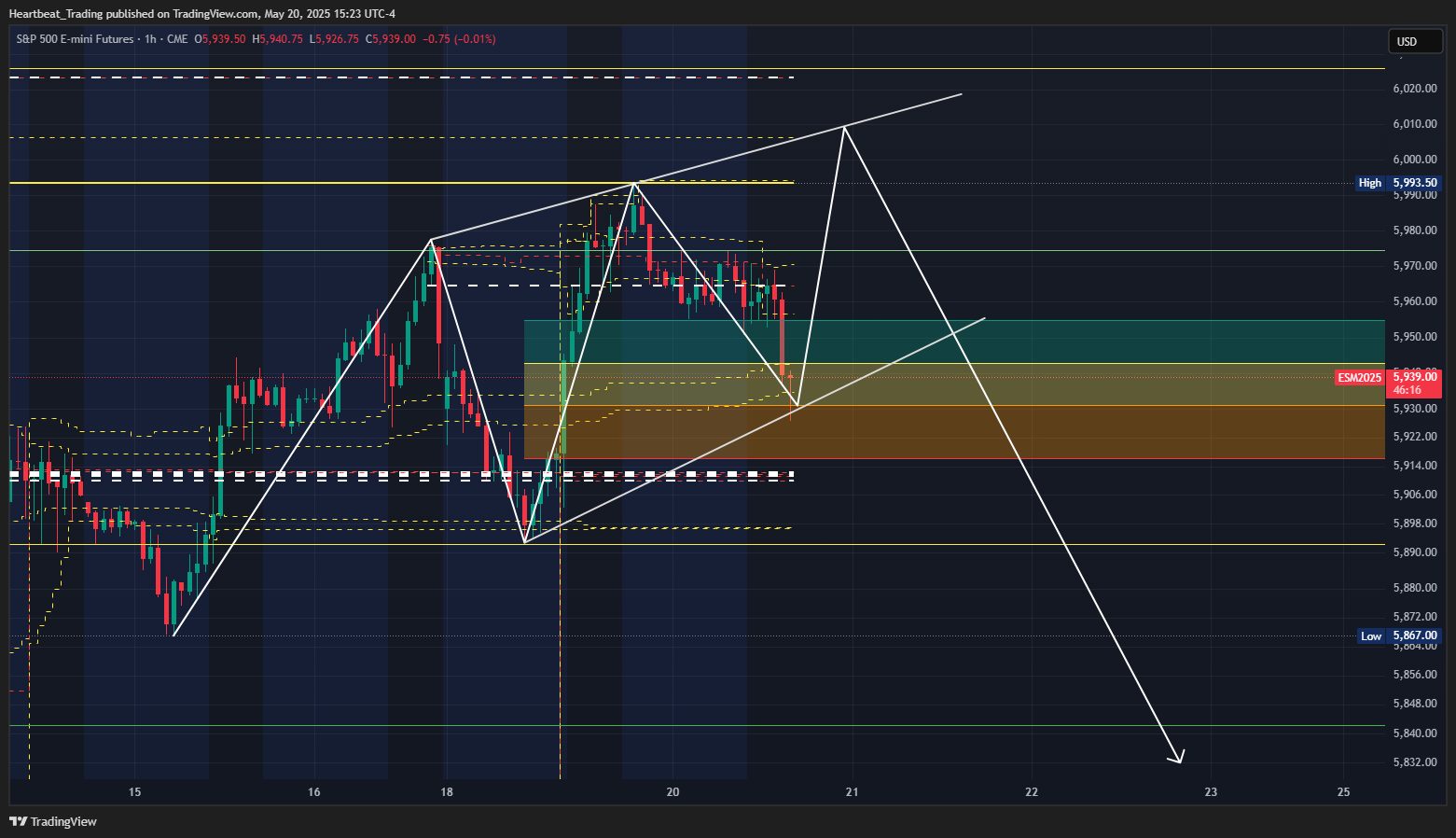Image resolution: width=1456 pixels, height=838 pixels.
Task: Click the 5,832.00 price axis label
Action: [x=1414, y=762]
